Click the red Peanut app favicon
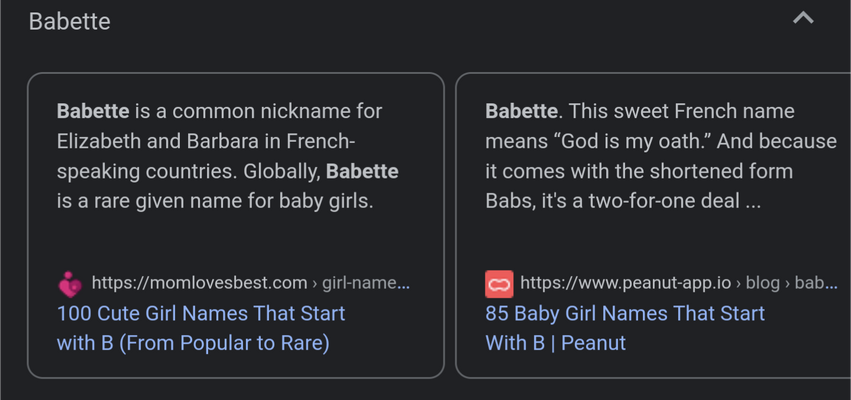 point(499,284)
